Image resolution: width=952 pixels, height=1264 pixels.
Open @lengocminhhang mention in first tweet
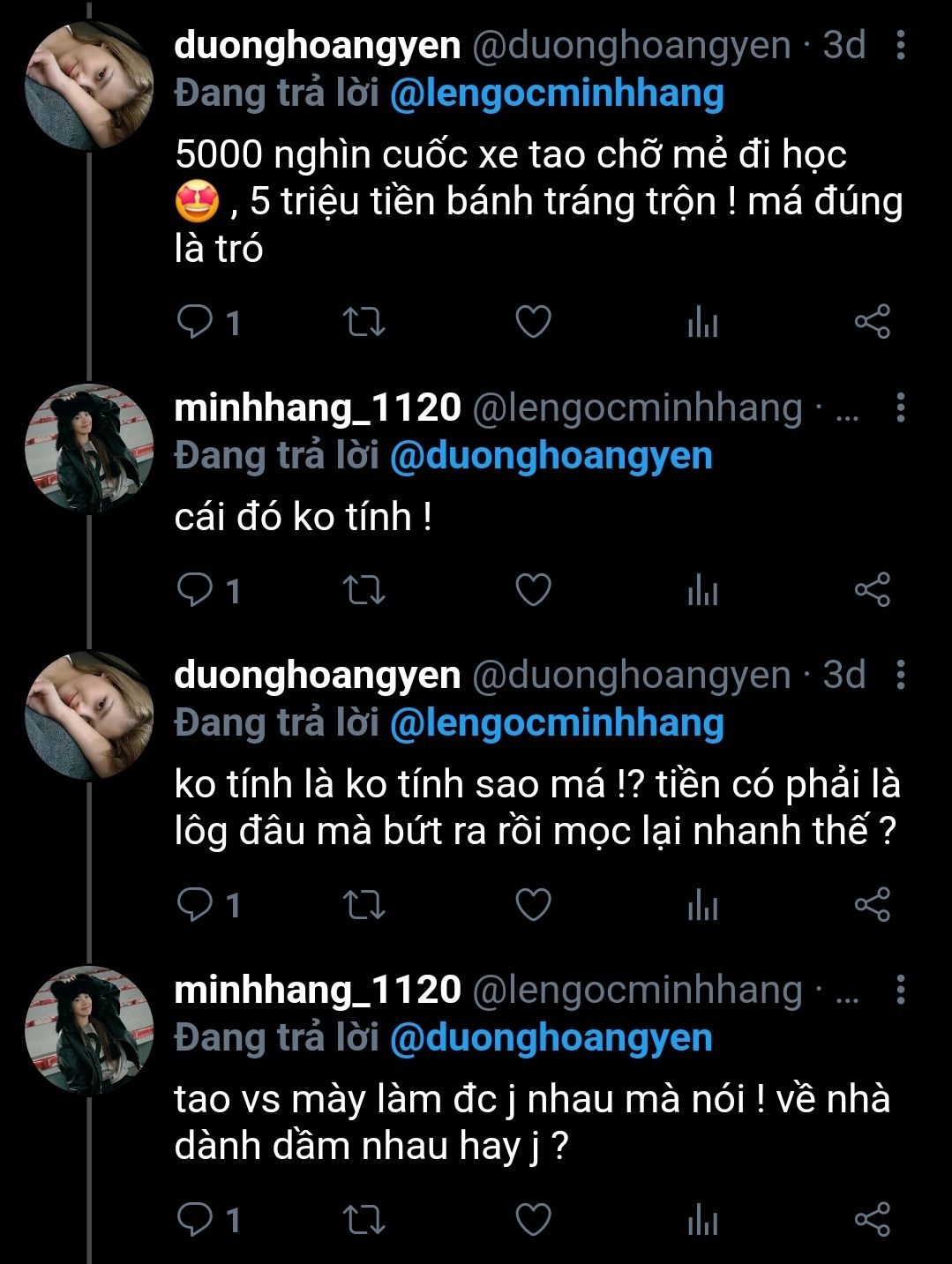[557, 93]
